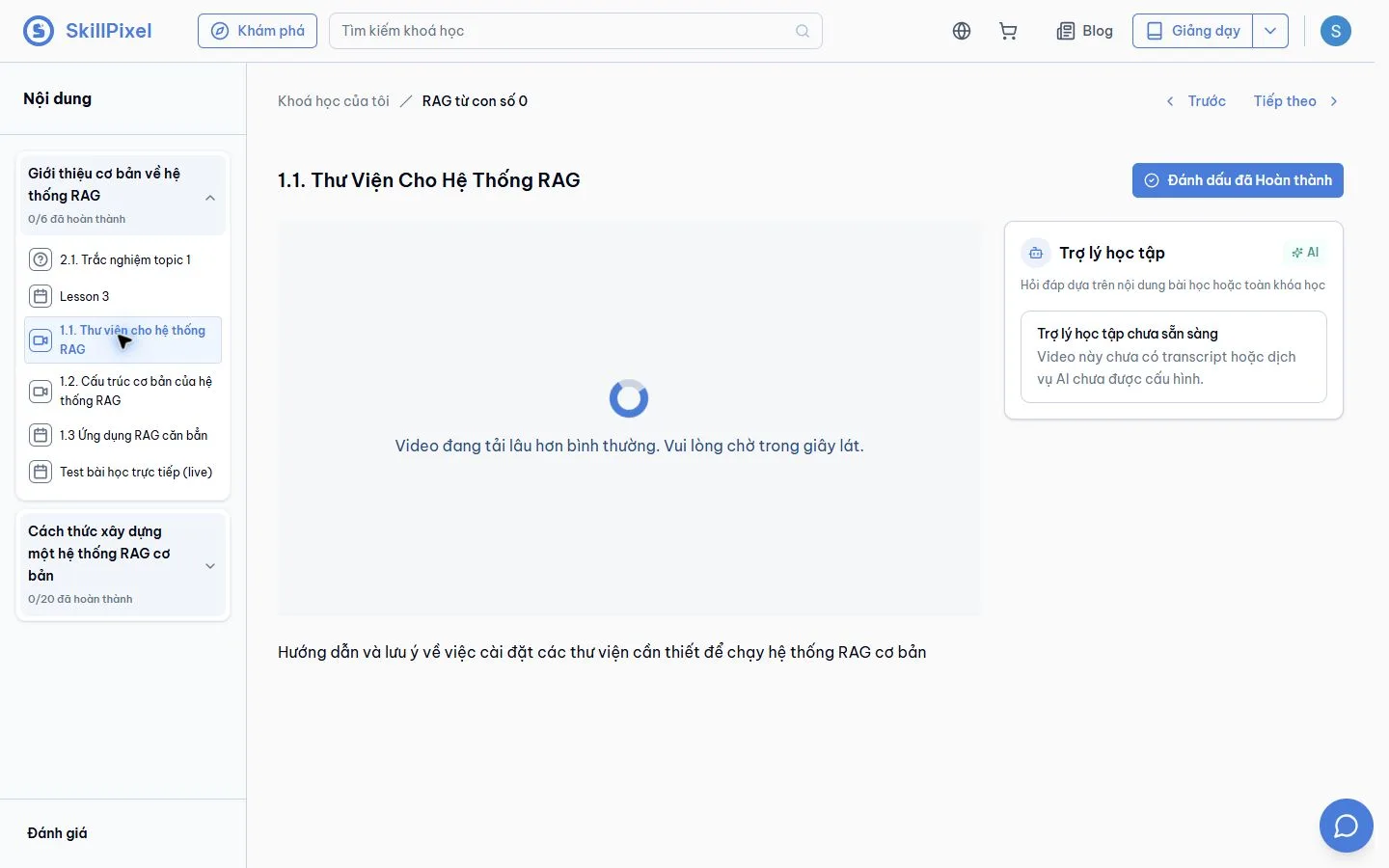
Task: Select Lesson 3 in the sidebar
Action: pos(123,296)
